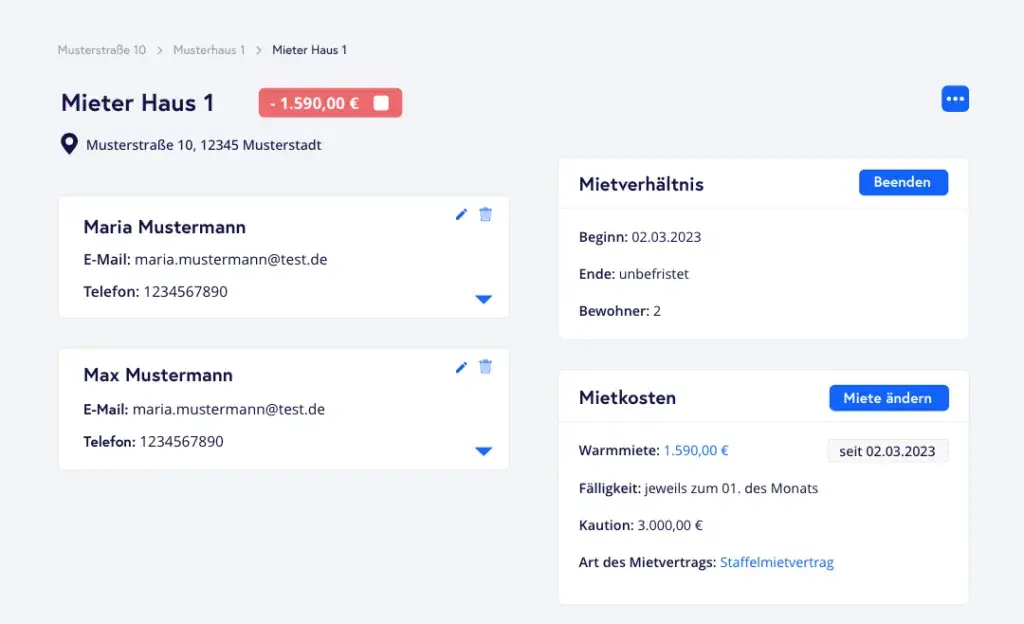Click pencil icon on Max Mustermann card

(x=461, y=367)
